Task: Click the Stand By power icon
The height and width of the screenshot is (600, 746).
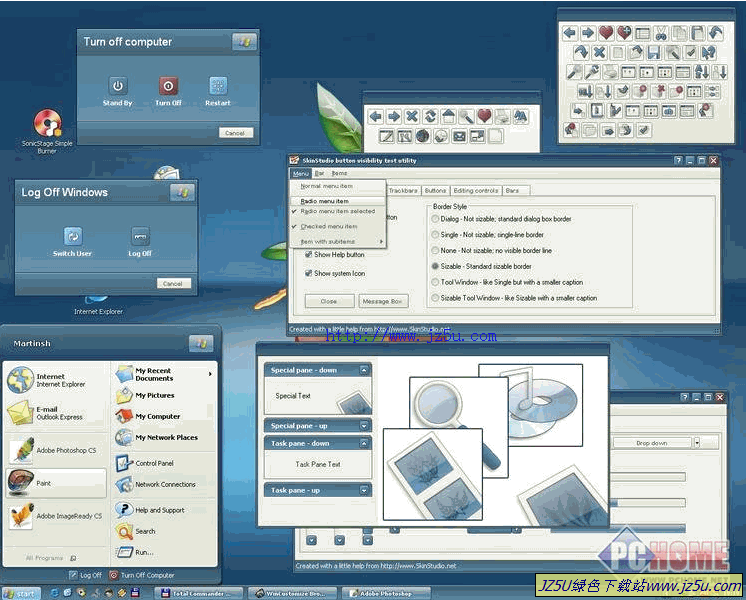Action: coord(118,86)
